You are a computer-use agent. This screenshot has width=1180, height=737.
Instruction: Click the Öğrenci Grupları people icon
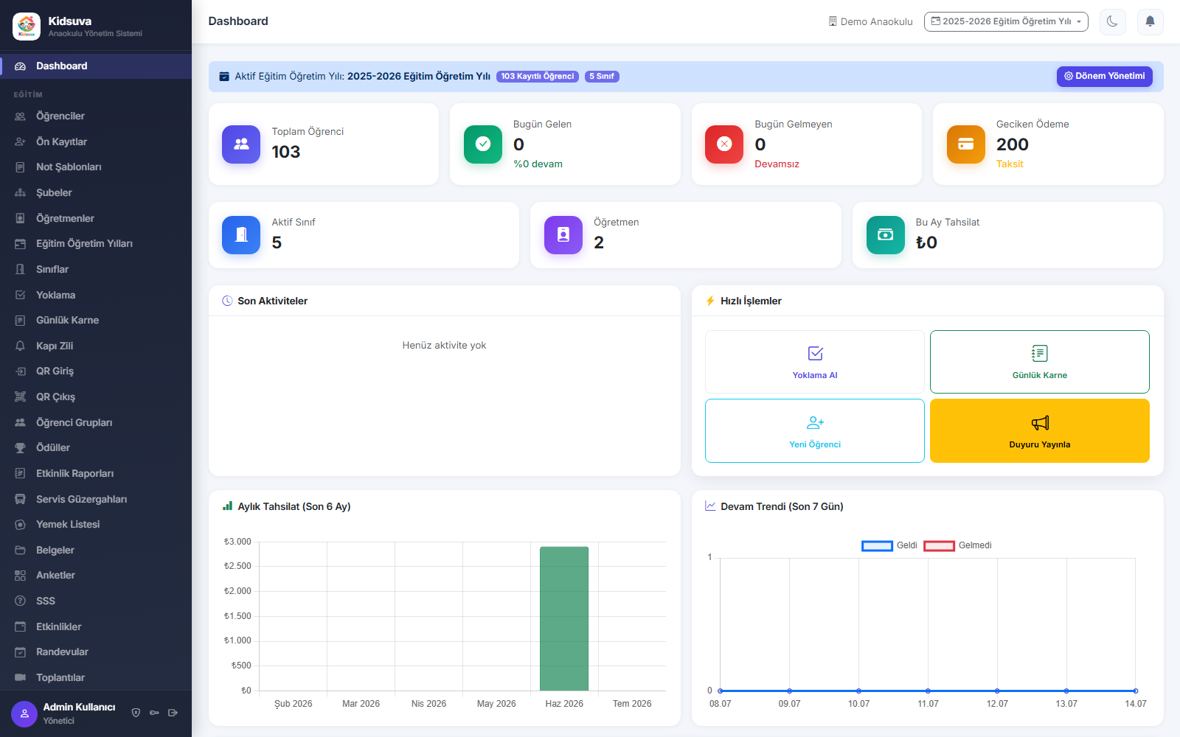tap(20, 422)
